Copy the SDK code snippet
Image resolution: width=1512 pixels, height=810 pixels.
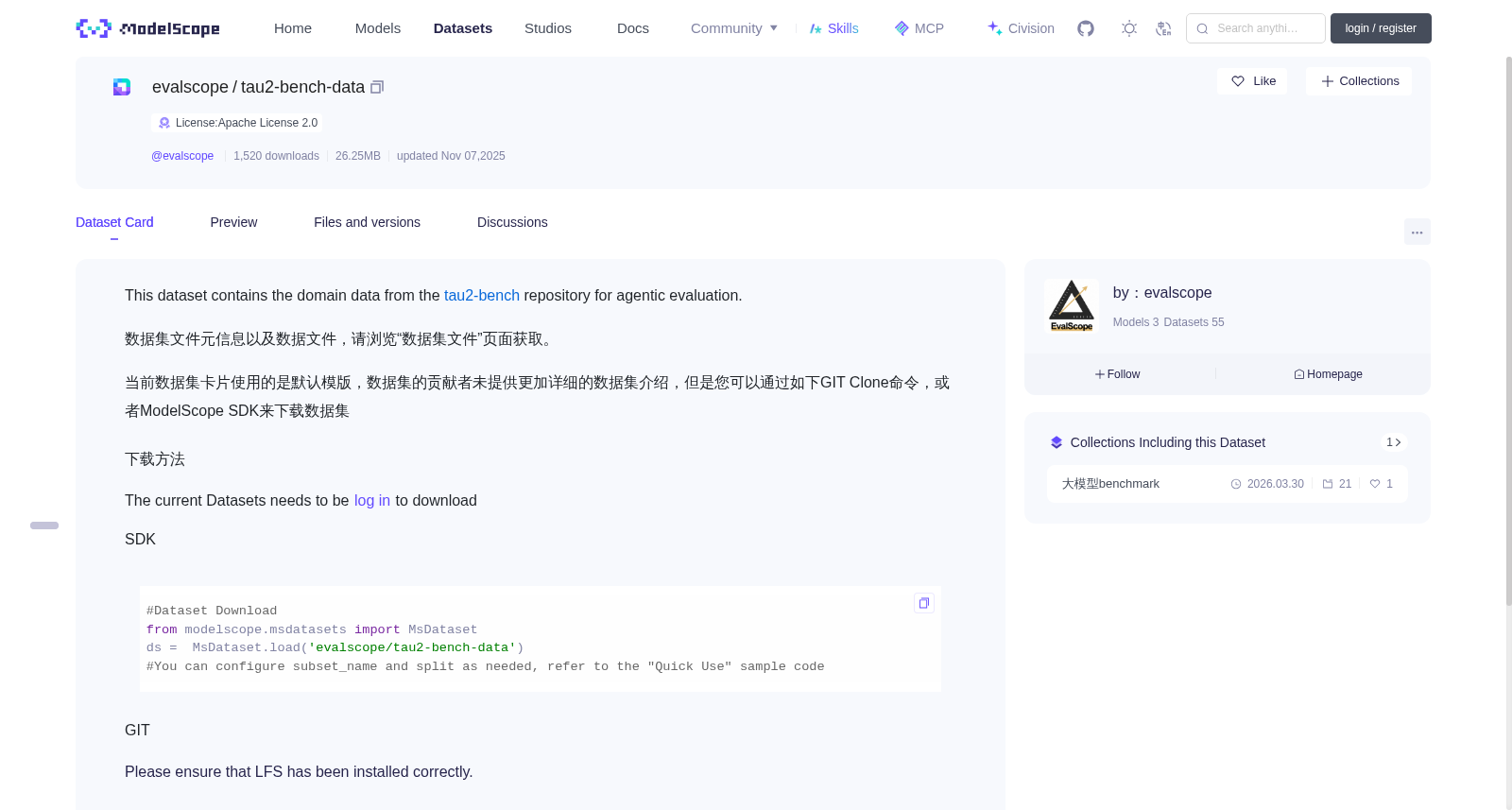(924, 603)
